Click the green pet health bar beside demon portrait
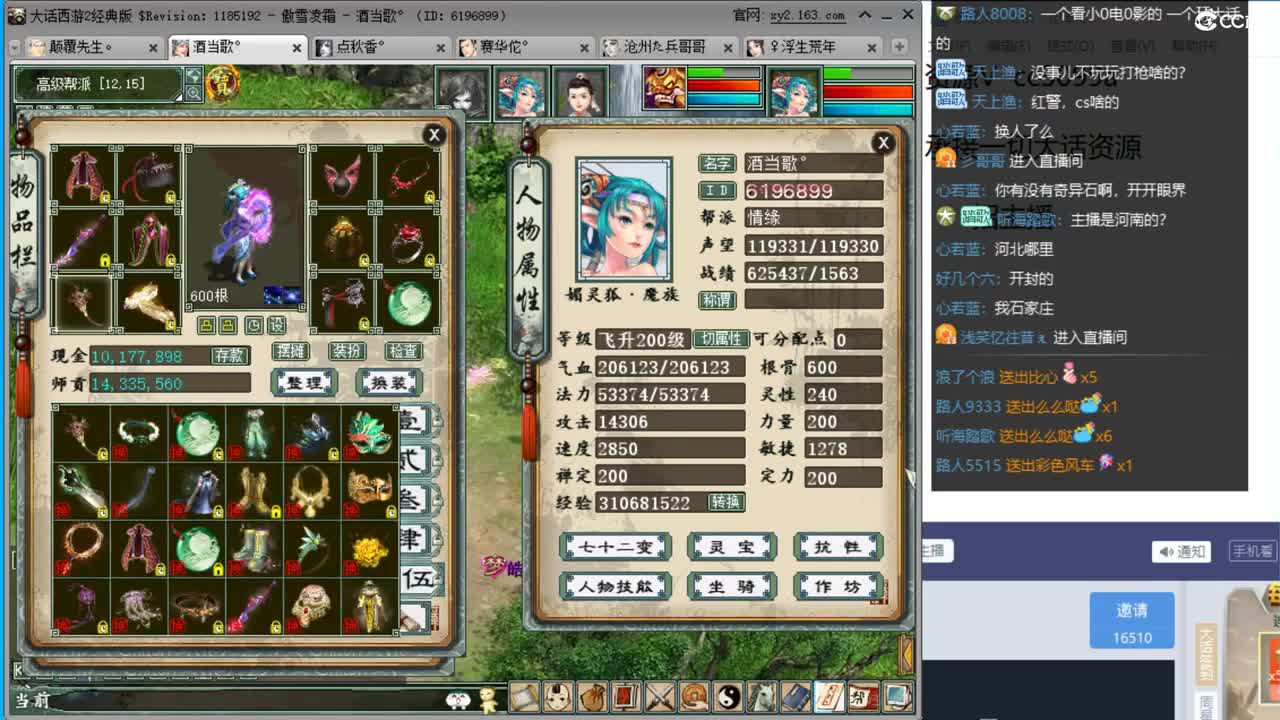The image size is (1280, 720). 724,73
